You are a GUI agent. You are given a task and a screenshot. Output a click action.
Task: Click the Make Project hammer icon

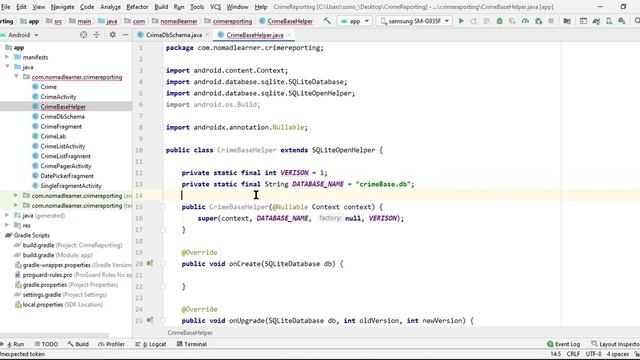tap(327, 21)
